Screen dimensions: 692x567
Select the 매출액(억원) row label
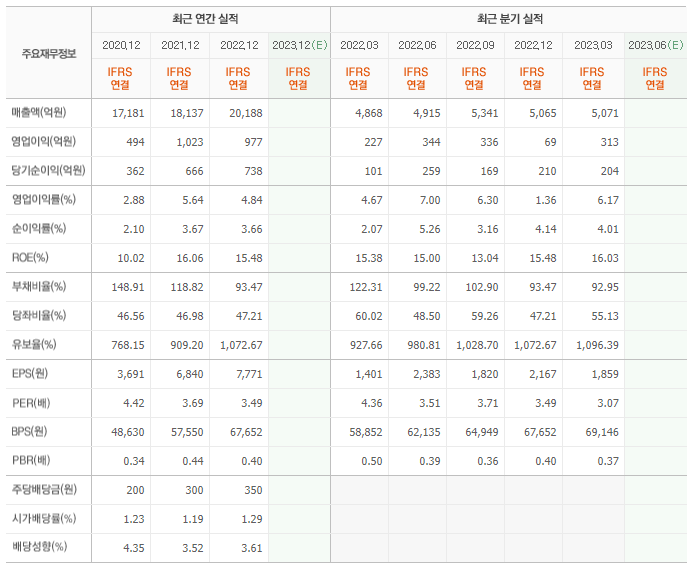click(39, 113)
